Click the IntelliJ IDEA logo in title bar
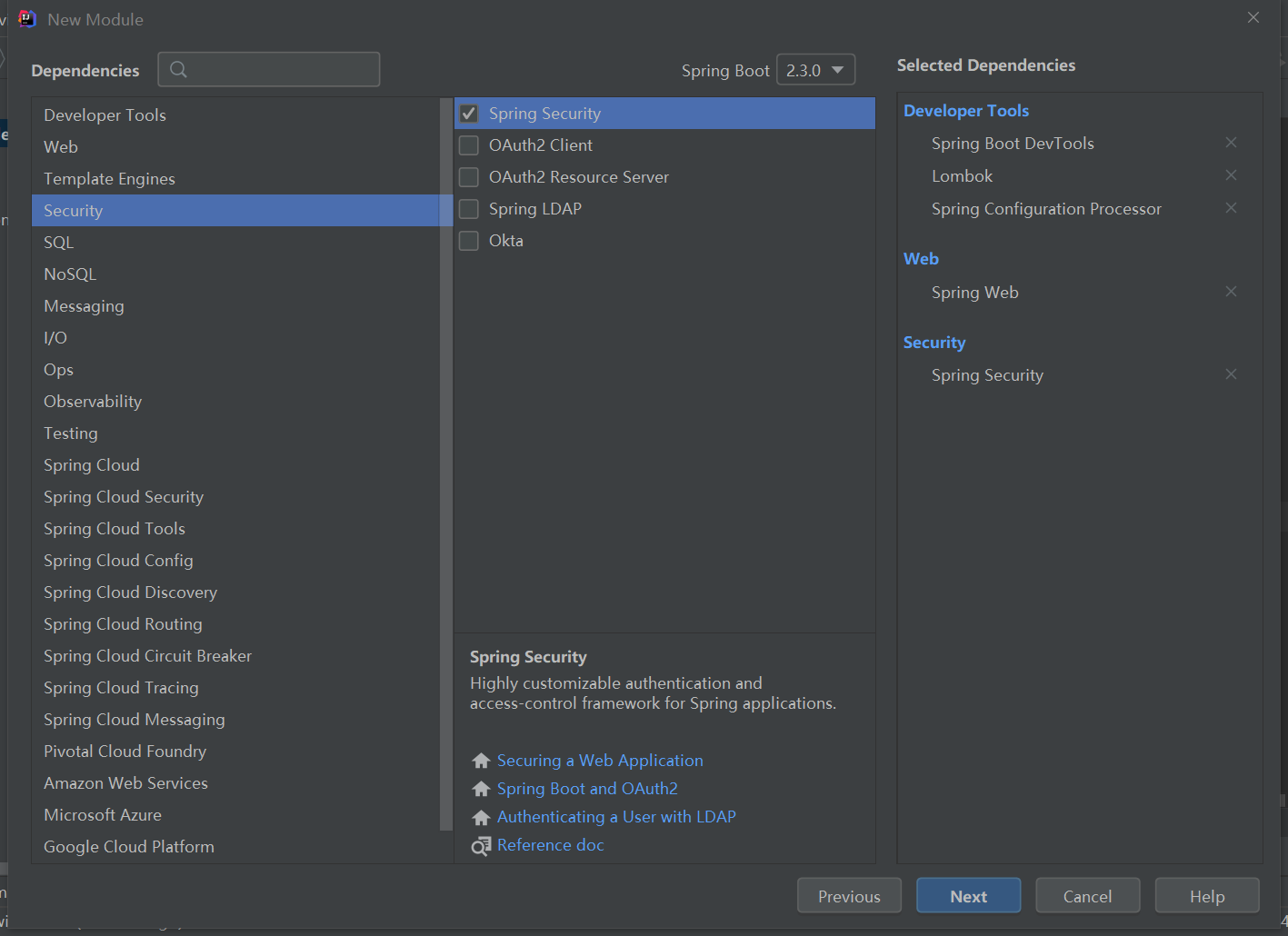Screen dimensions: 1288x936 point(27,19)
